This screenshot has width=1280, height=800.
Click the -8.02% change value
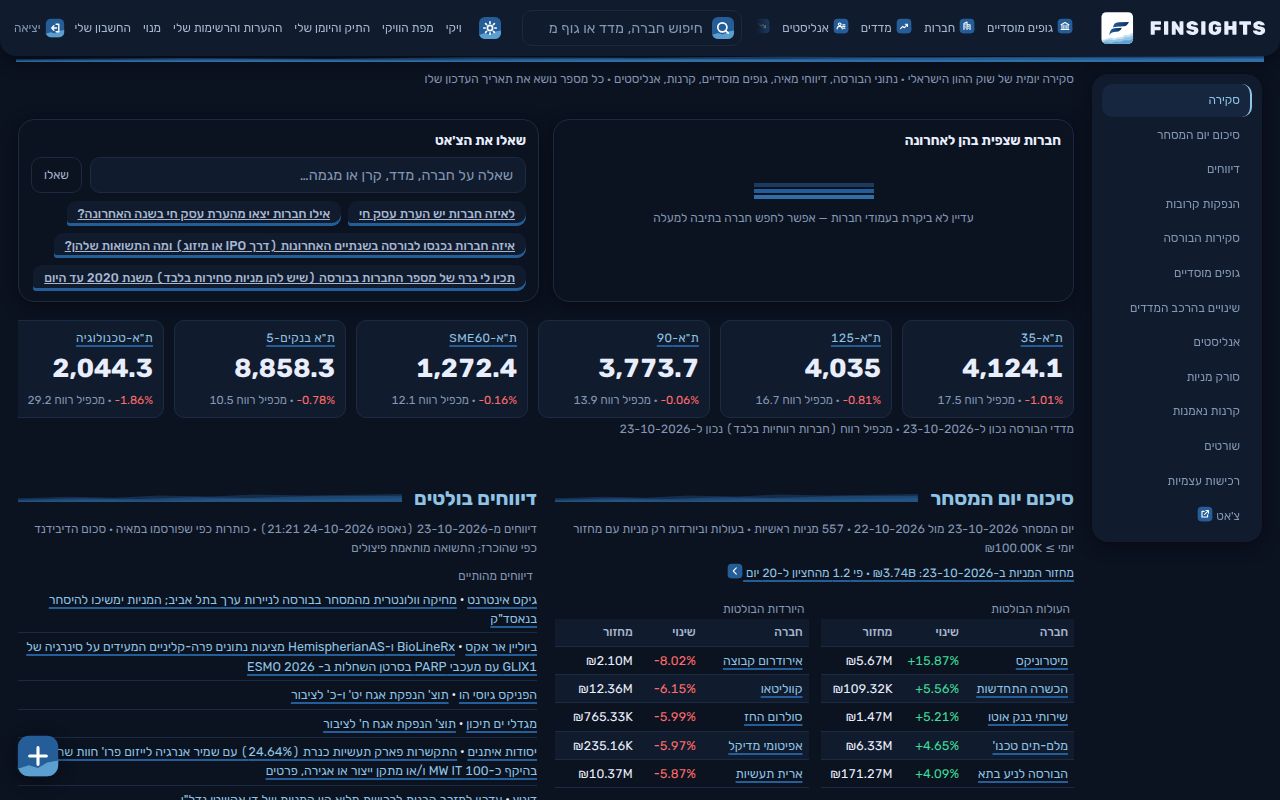(x=675, y=661)
